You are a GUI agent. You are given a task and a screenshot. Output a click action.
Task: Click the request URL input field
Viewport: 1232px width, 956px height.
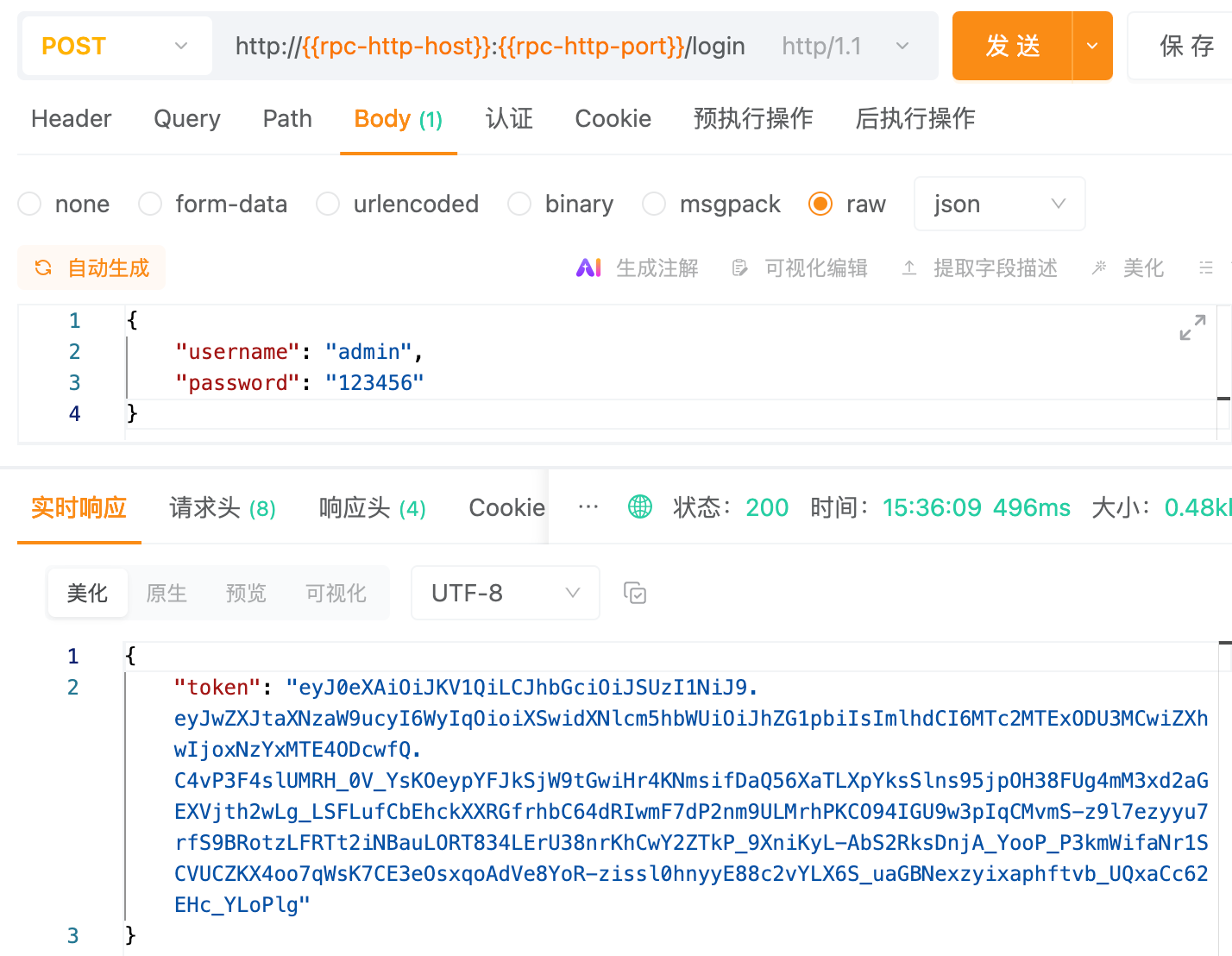[490, 46]
